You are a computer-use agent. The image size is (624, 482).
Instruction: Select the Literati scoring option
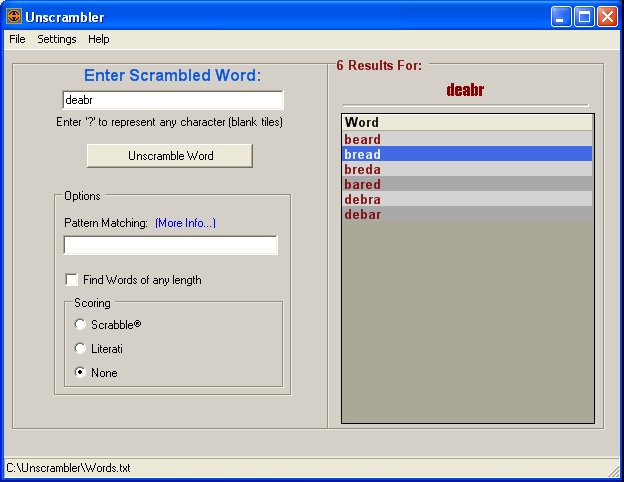pyautogui.click(x=80, y=349)
